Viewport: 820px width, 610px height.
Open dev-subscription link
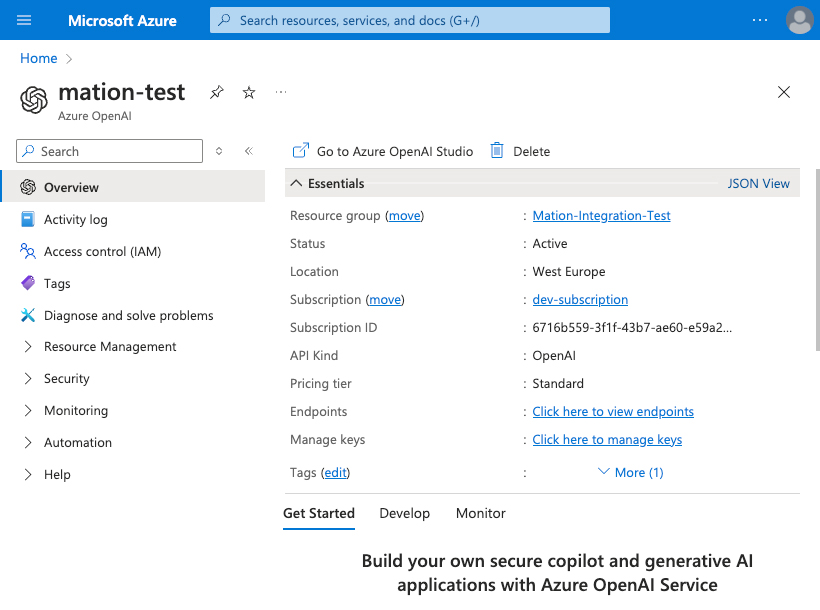pos(580,299)
